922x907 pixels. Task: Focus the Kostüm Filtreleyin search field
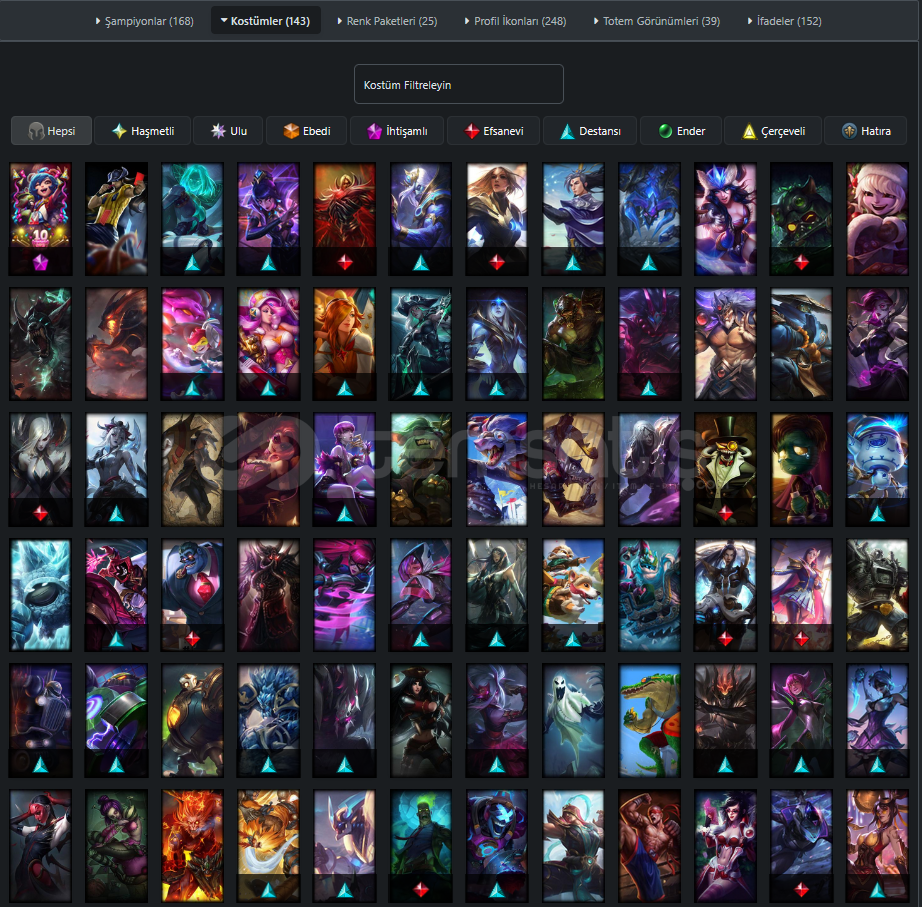tap(459, 85)
